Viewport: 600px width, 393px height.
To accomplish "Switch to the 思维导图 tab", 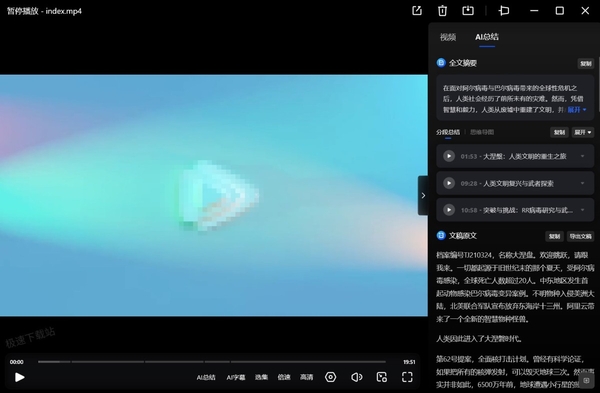I will pyautogui.click(x=482, y=132).
